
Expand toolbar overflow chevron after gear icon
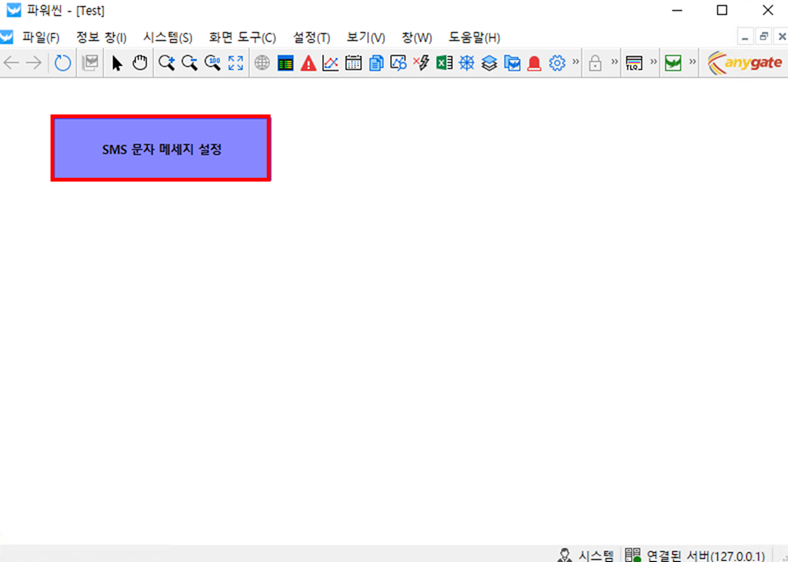(575, 62)
